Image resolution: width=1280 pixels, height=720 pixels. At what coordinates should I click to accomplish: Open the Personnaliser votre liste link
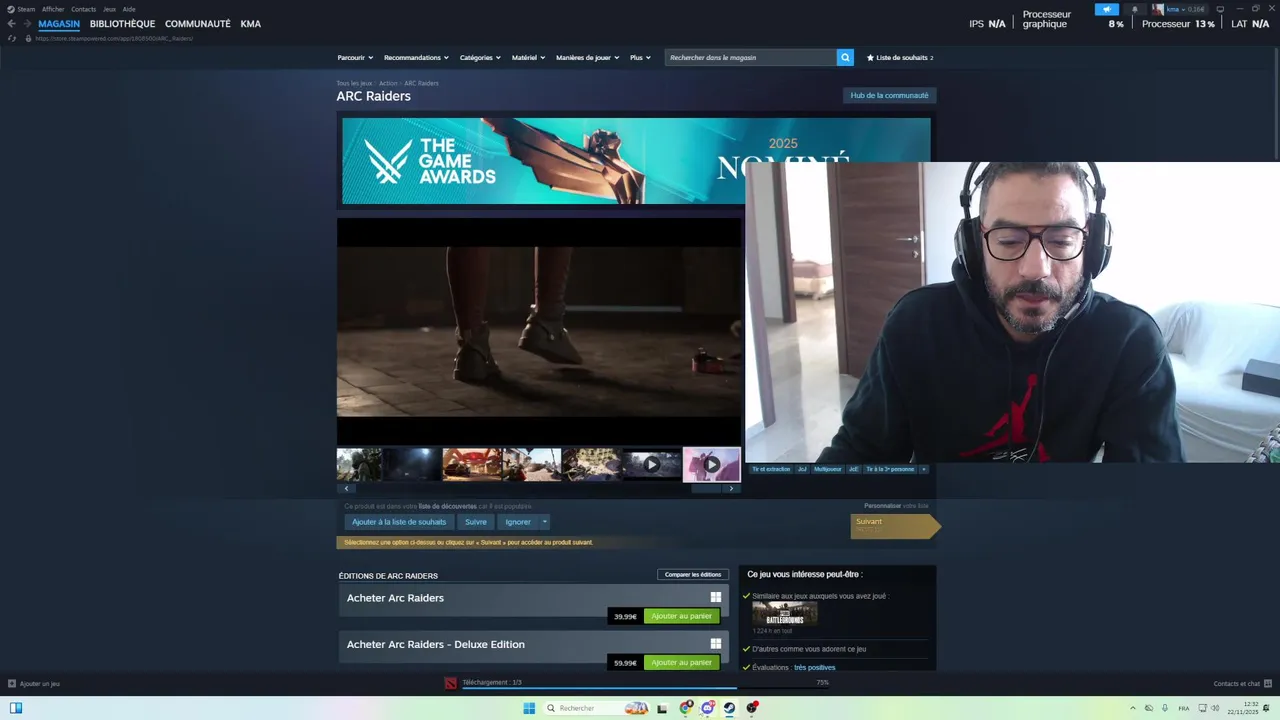coord(896,506)
